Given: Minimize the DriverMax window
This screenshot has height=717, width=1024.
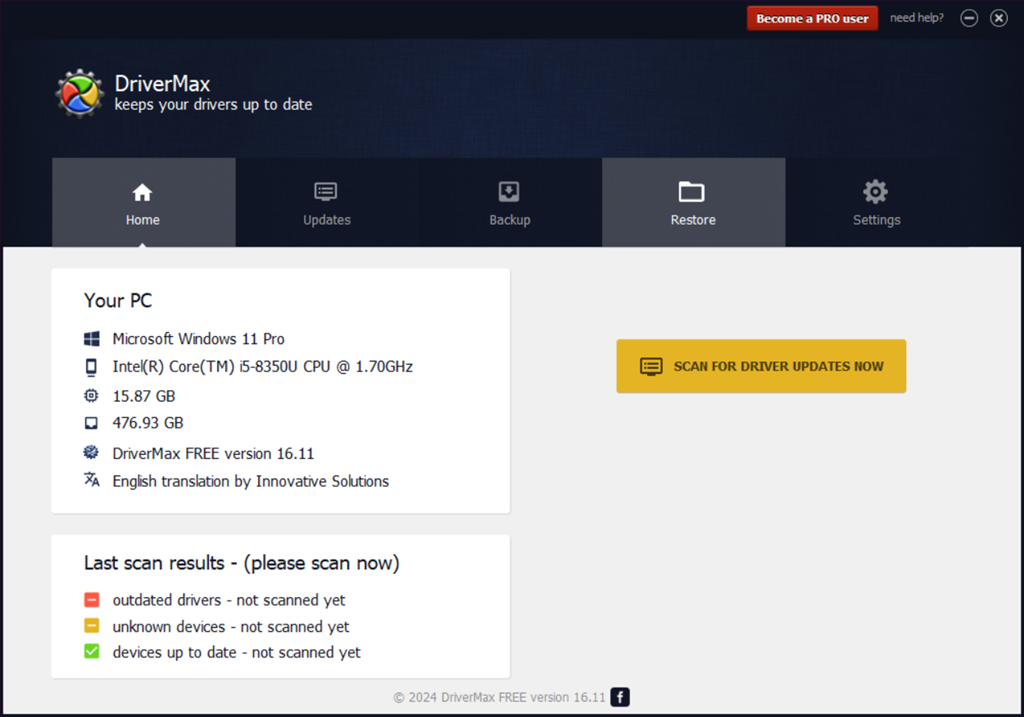Looking at the screenshot, I should pyautogui.click(x=969, y=18).
